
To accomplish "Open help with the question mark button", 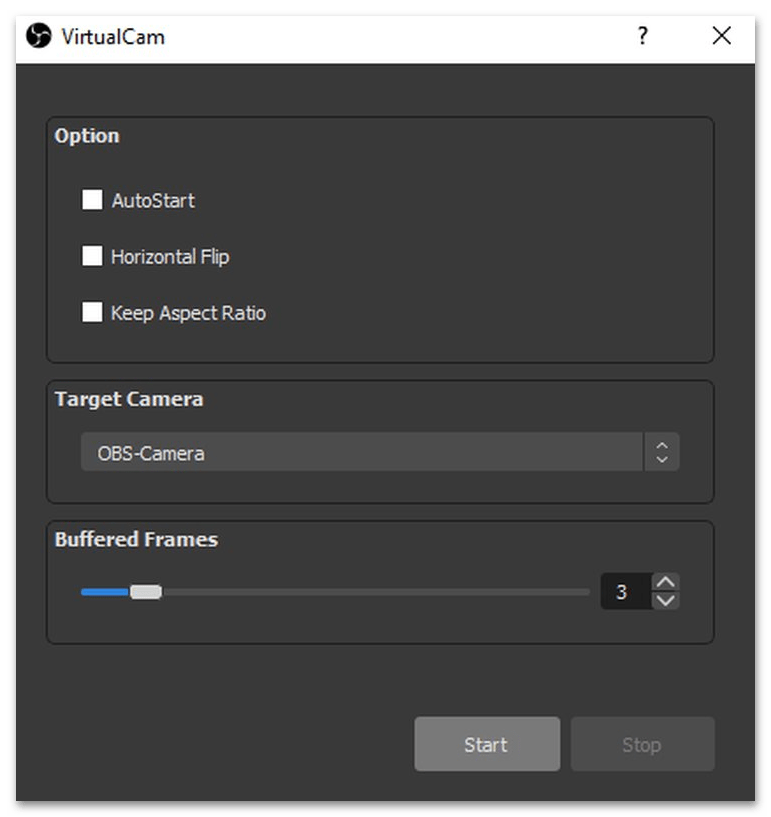I will (x=643, y=36).
